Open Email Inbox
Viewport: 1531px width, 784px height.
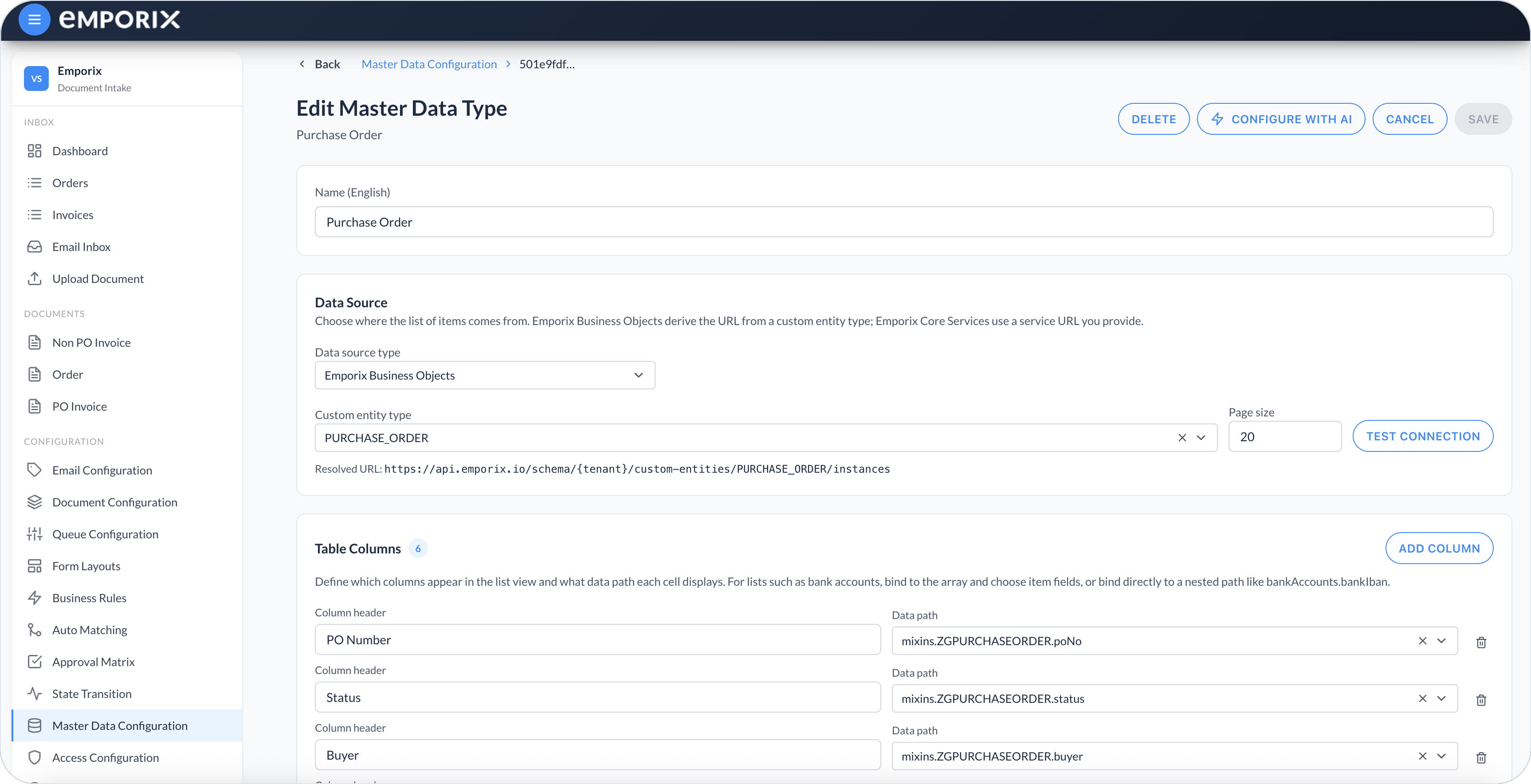(126, 247)
